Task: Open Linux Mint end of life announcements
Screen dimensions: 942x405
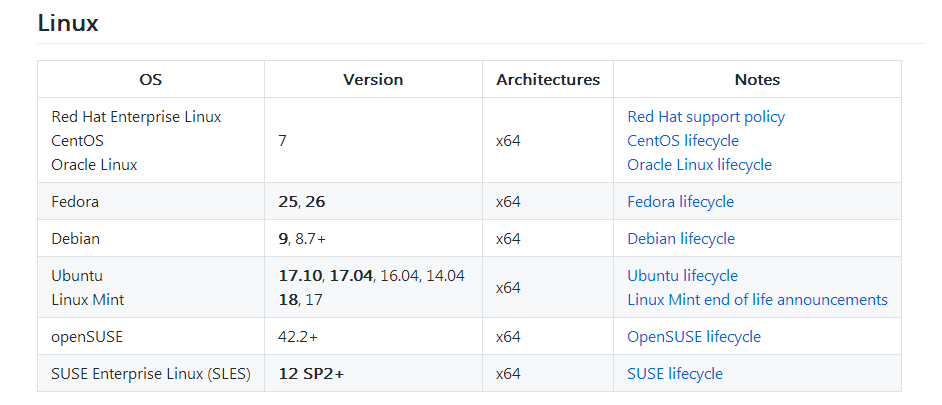Action: click(757, 299)
